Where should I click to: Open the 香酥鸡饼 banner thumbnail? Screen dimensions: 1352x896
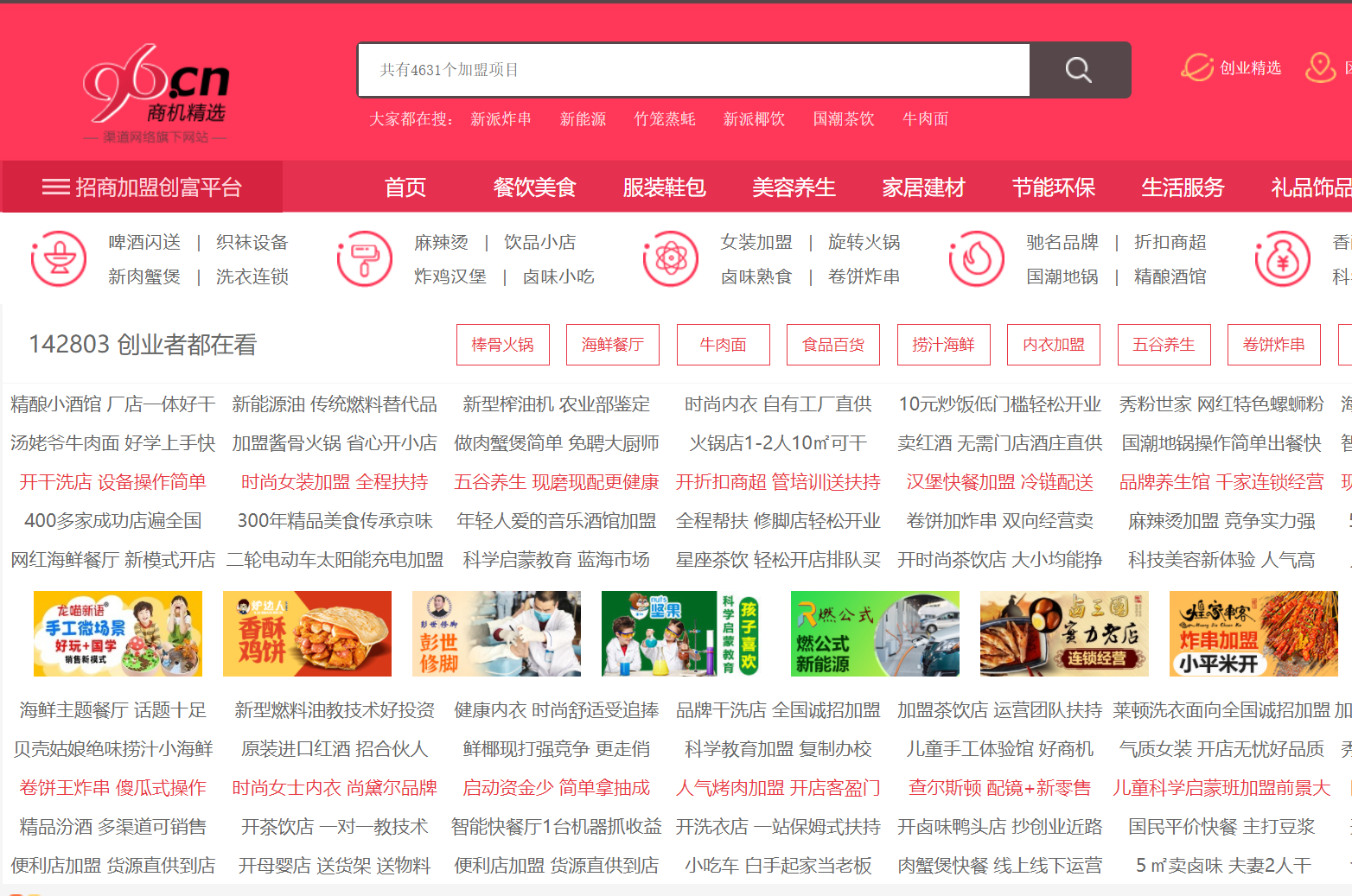[x=307, y=633]
